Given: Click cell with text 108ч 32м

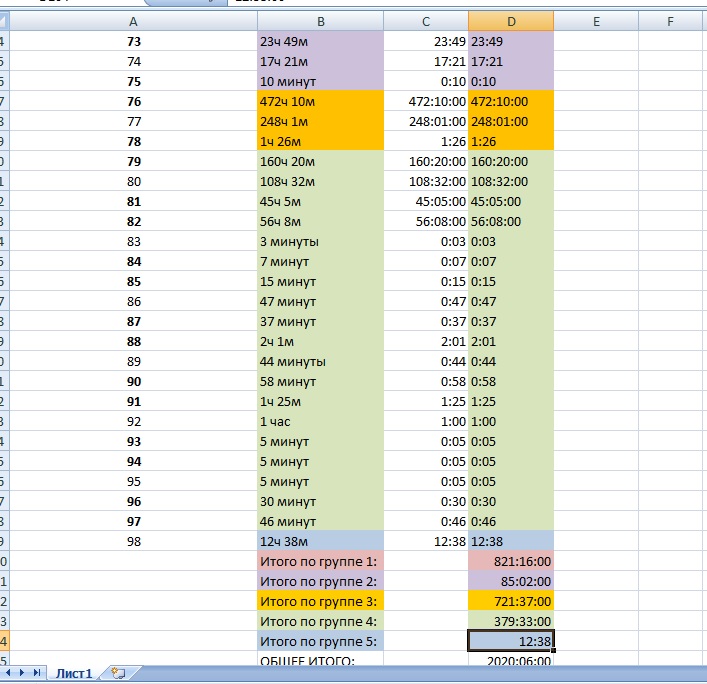Looking at the screenshot, I should point(321,181).
